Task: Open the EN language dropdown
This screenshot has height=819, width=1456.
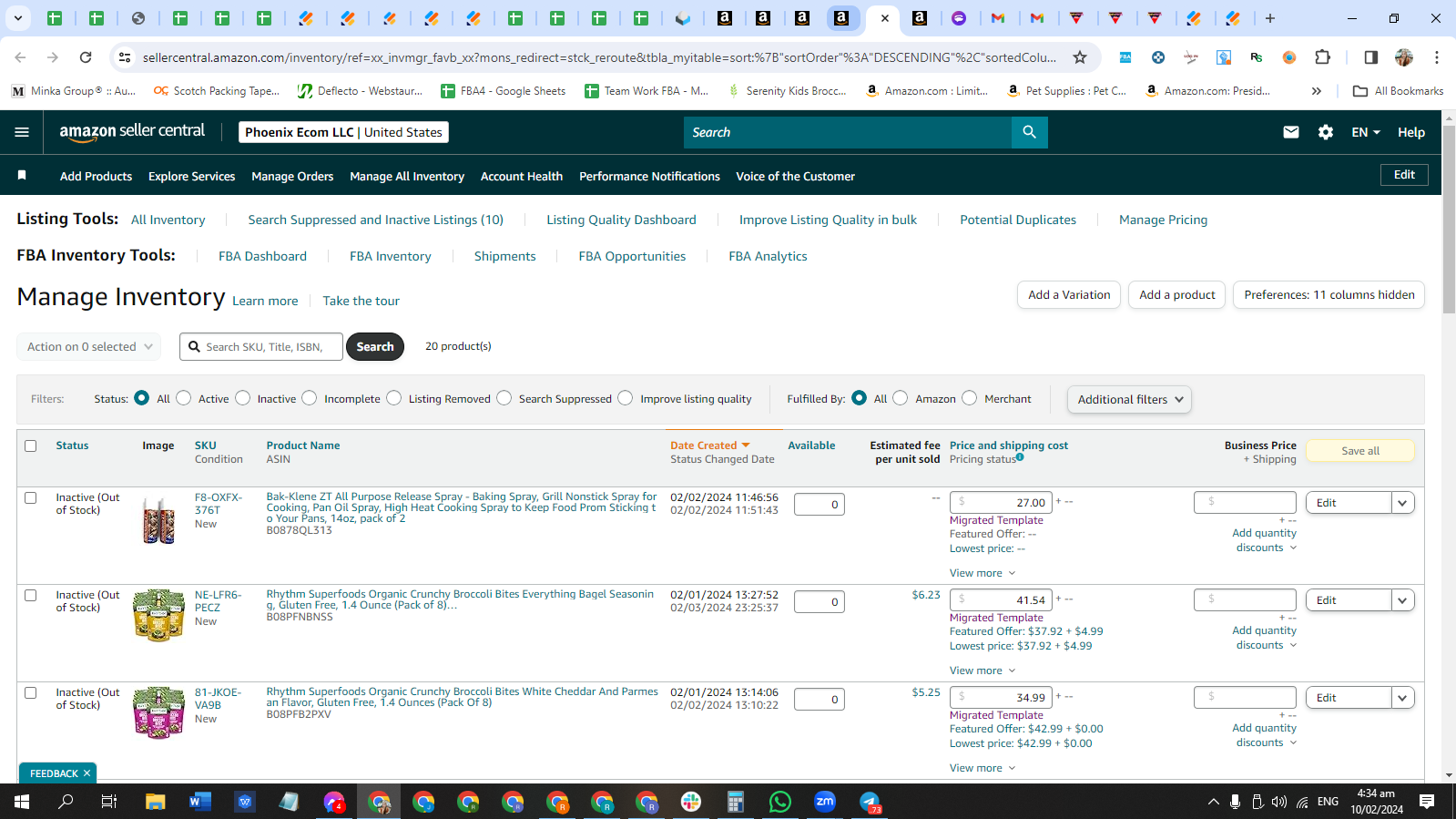Action: click(x=1366, y=132)
